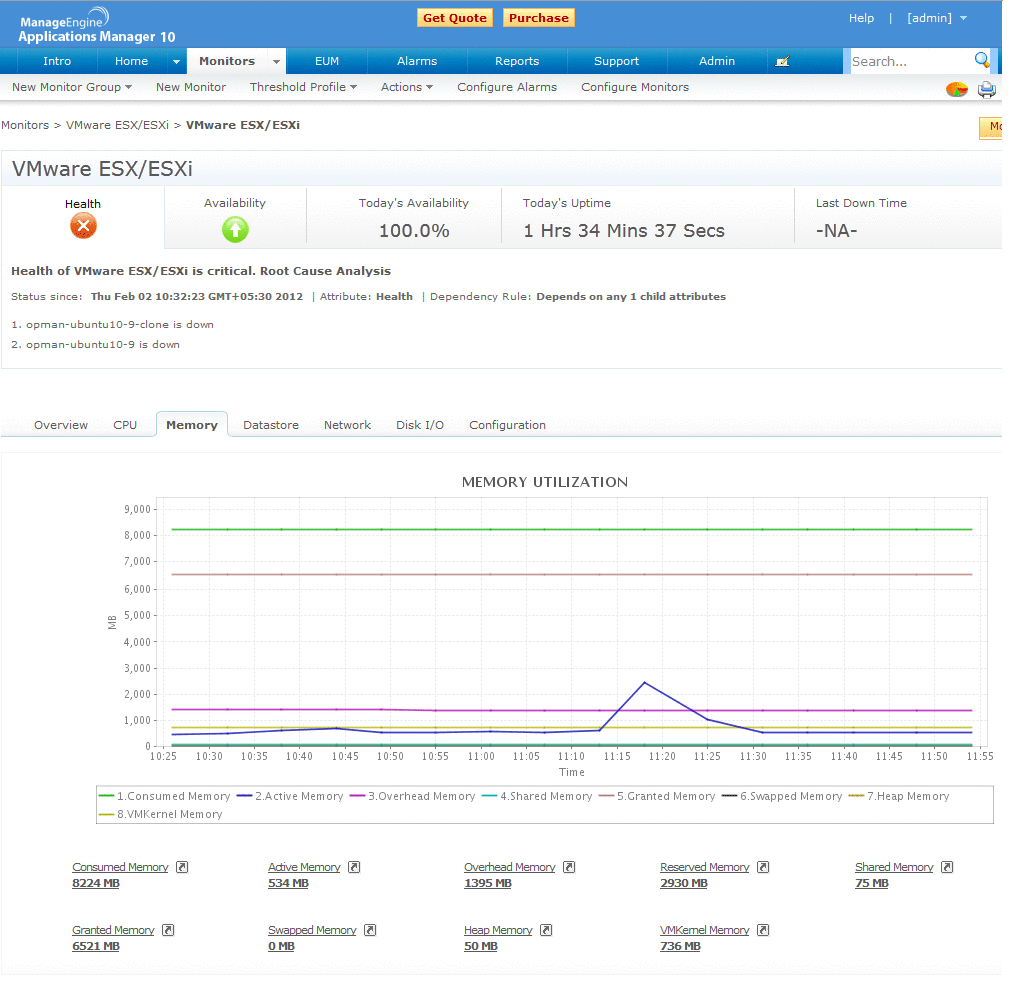Open the Actions dropdown
The image size is (1014, 1002).
pos(407,87)
